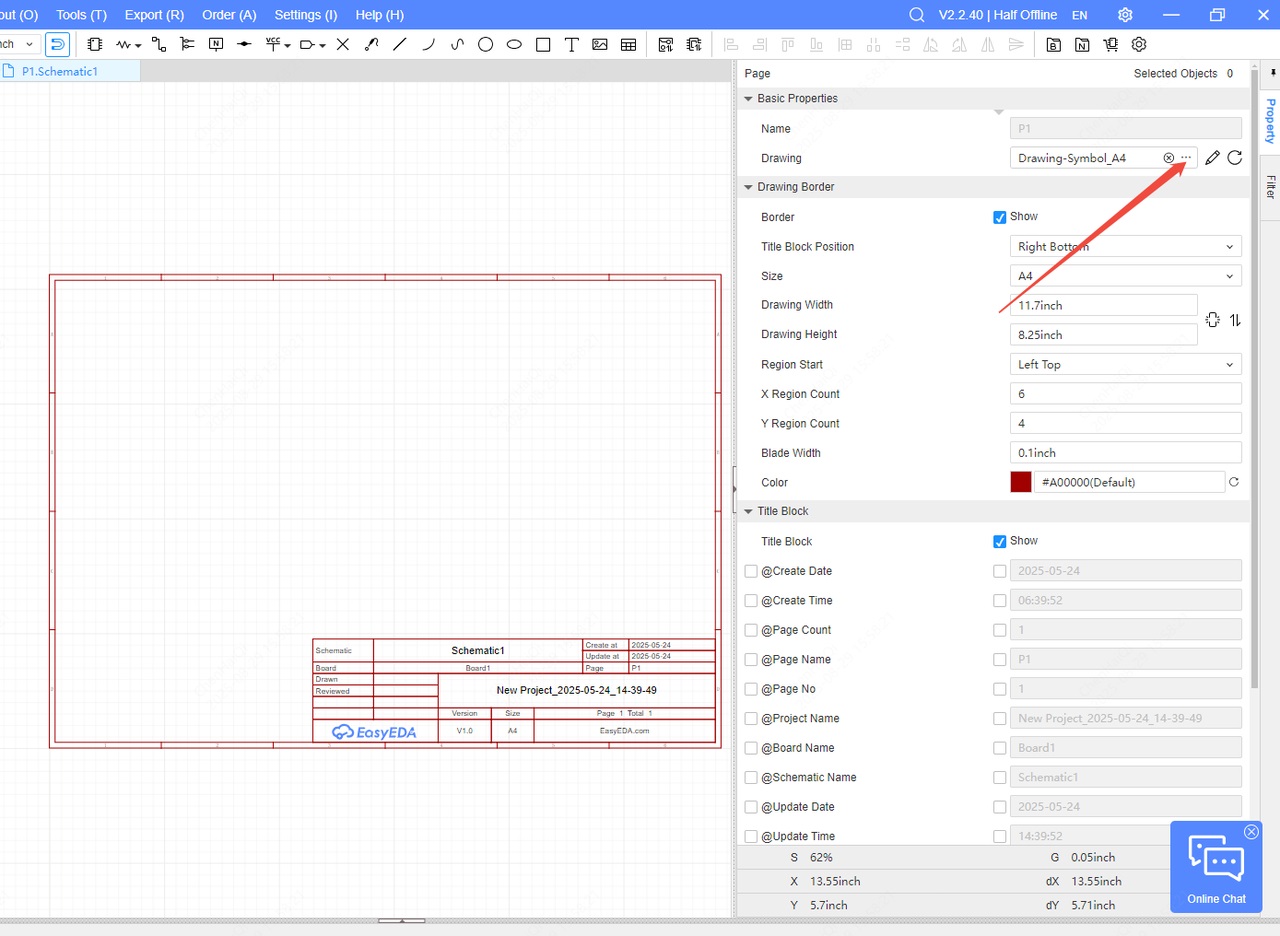Select the ellipse shape tool
Screen dimensions: 1280x936
point(514,44)
